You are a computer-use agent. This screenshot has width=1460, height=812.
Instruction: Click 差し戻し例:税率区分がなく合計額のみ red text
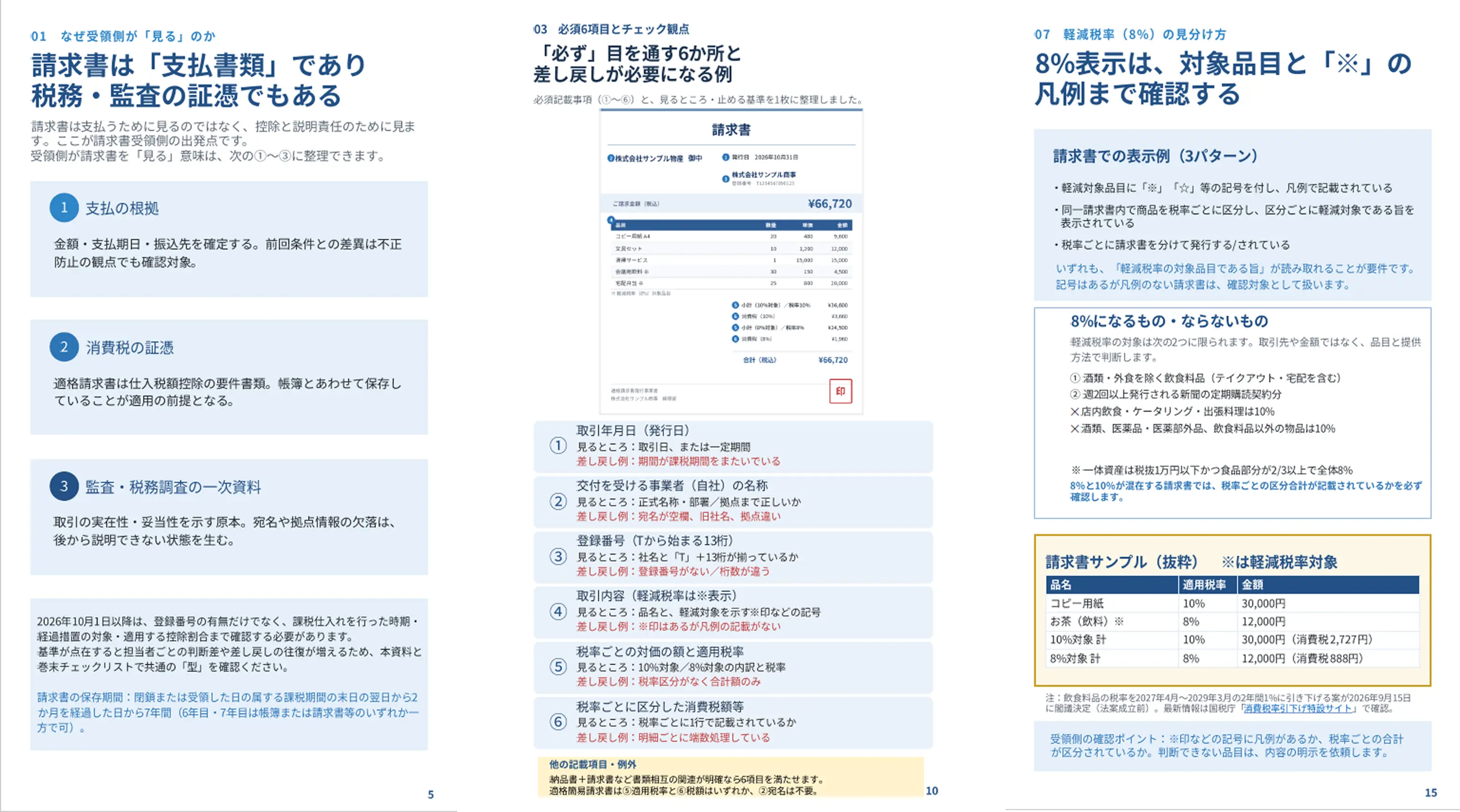coord(669,681)
